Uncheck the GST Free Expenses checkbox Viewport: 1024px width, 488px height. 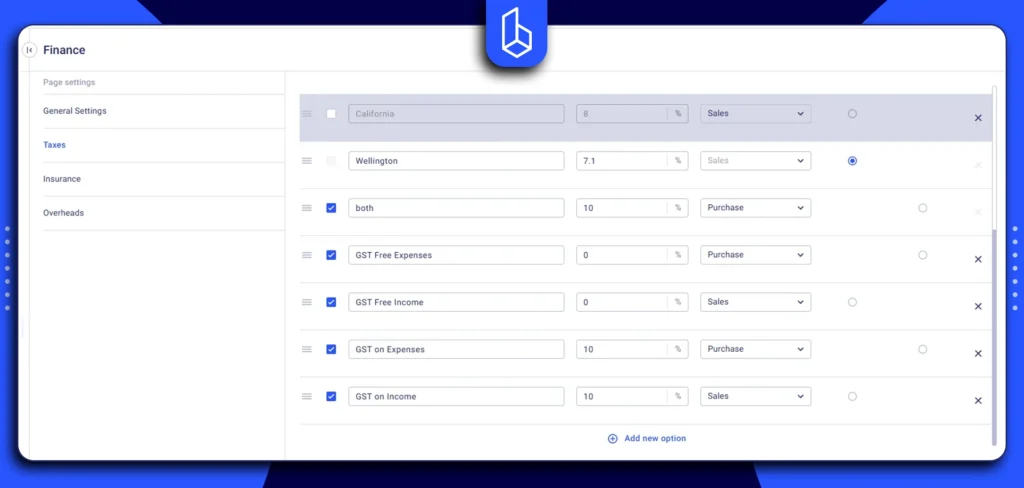(x=331, y=255)
